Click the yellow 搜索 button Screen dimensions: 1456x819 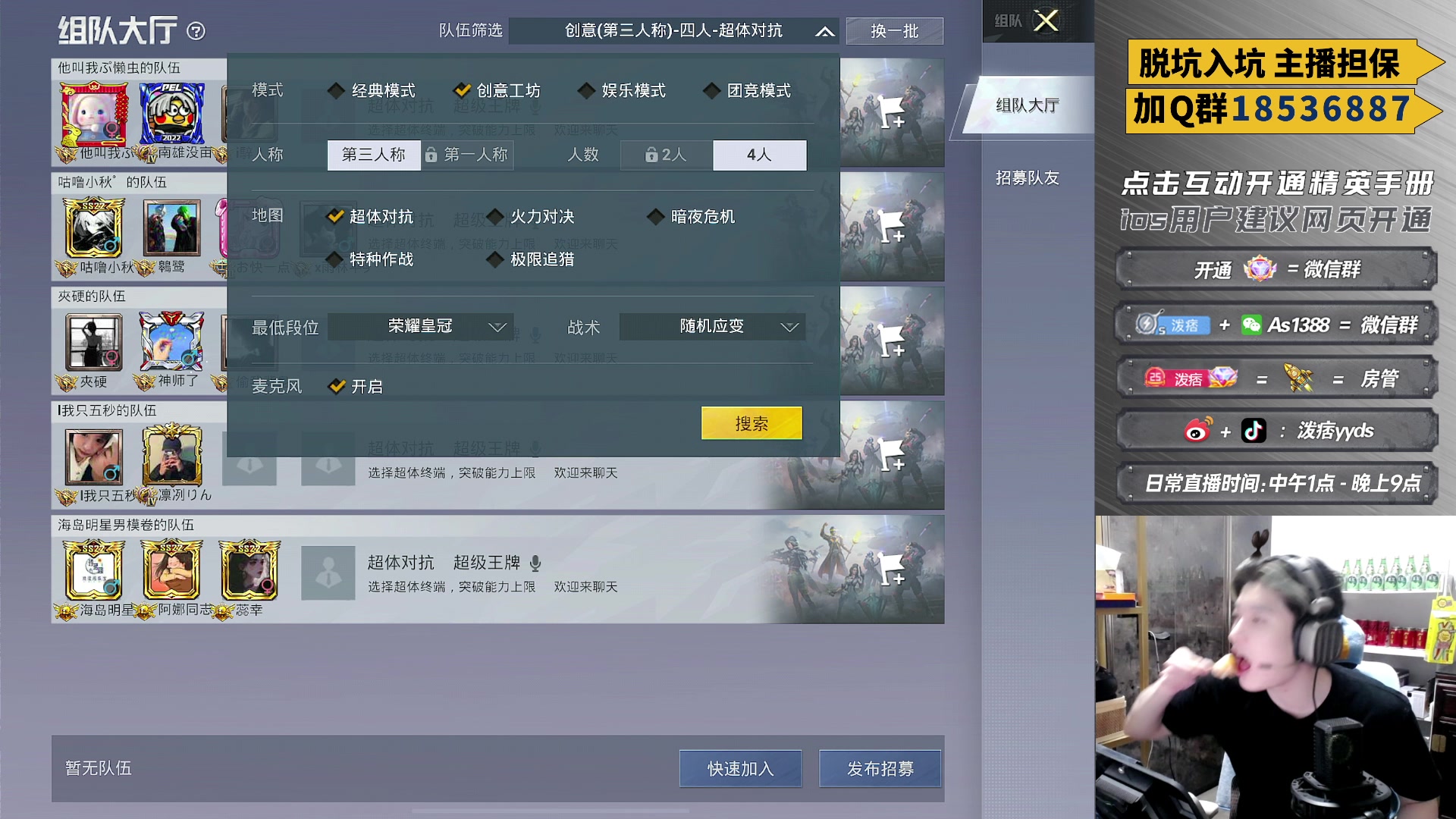(752, 423)
